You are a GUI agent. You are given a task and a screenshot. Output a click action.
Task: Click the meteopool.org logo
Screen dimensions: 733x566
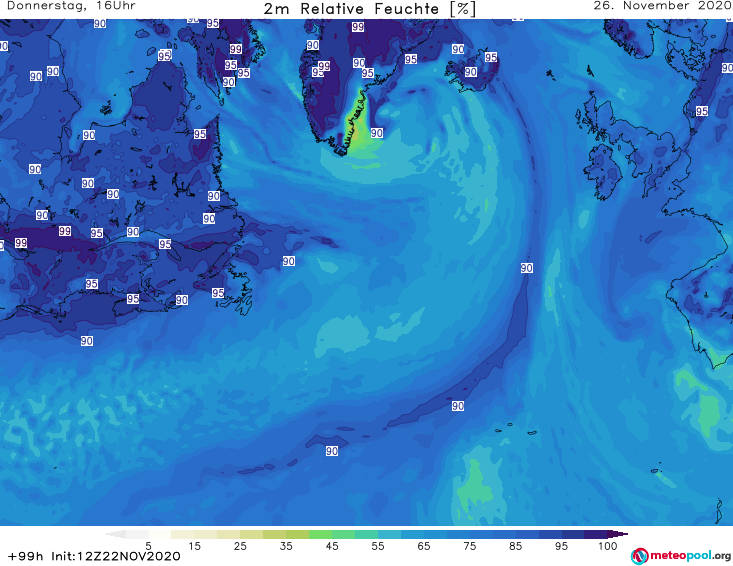click(x=681, y=556)
